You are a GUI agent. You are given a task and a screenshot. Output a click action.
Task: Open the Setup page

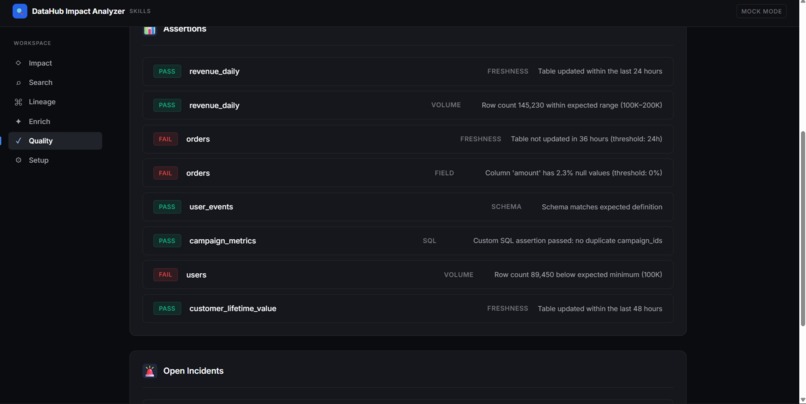click(55, 160)
